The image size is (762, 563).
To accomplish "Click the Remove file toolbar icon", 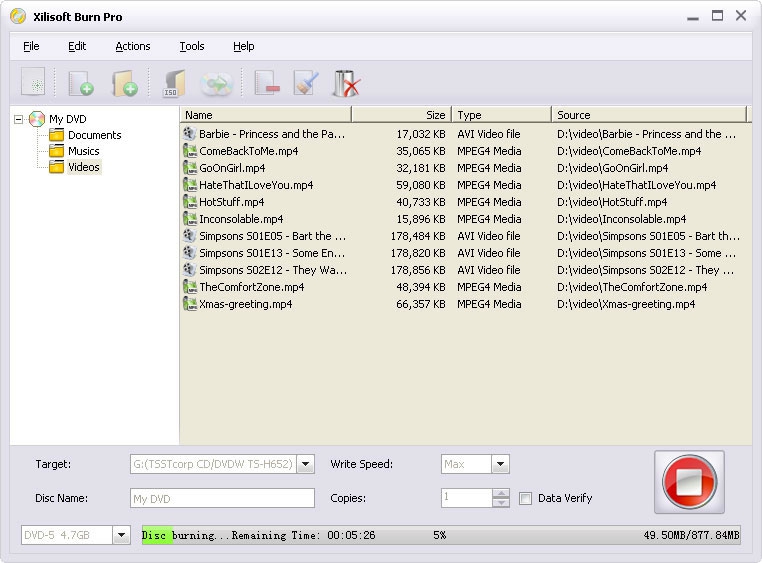I will pos(267,83).
